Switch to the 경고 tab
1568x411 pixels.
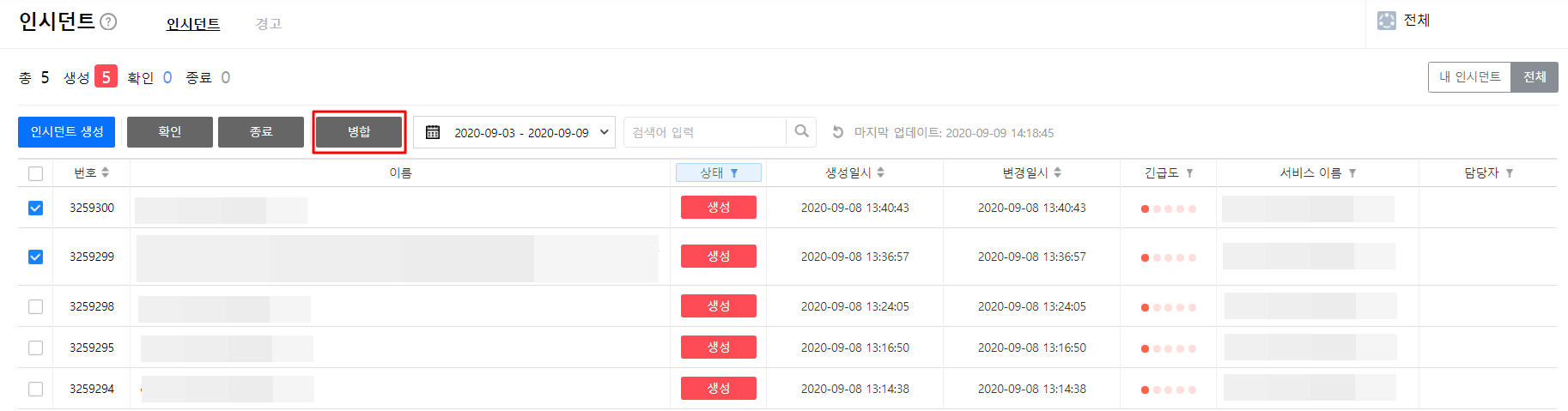click(x=269, y=24)
